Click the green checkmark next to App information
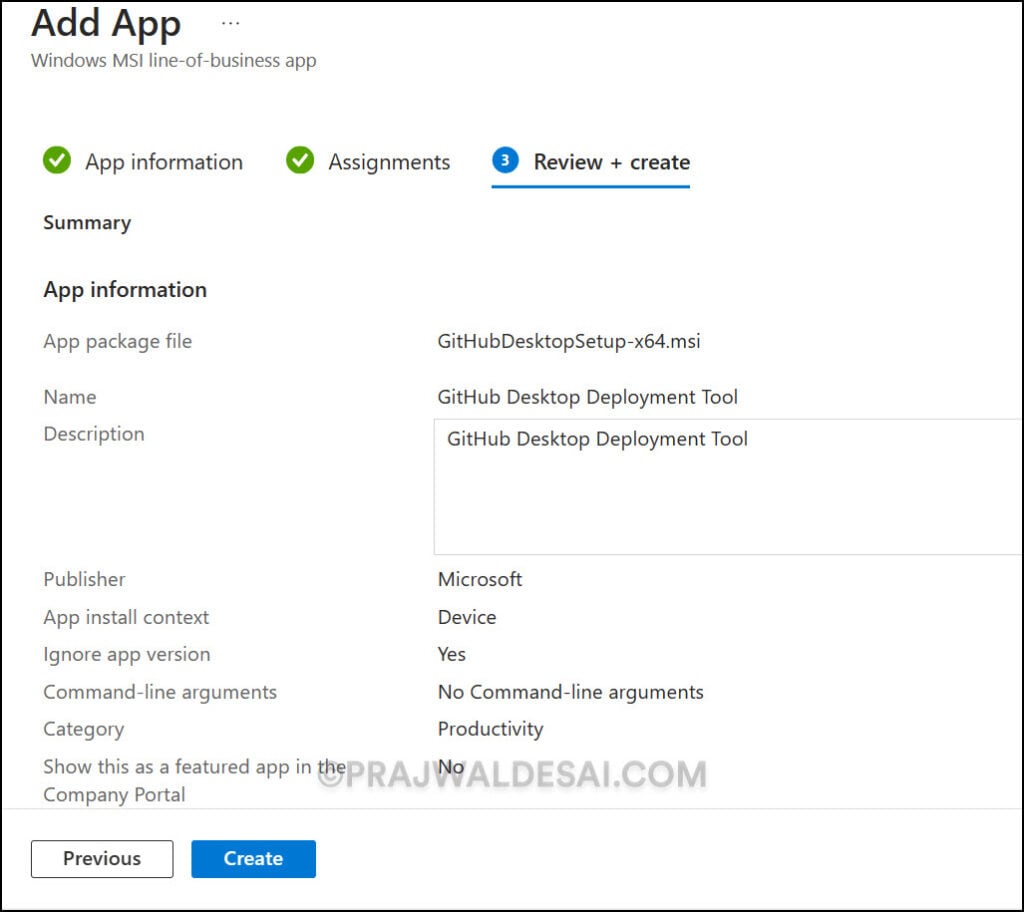1024x912 pixels. tap(57, 160)
